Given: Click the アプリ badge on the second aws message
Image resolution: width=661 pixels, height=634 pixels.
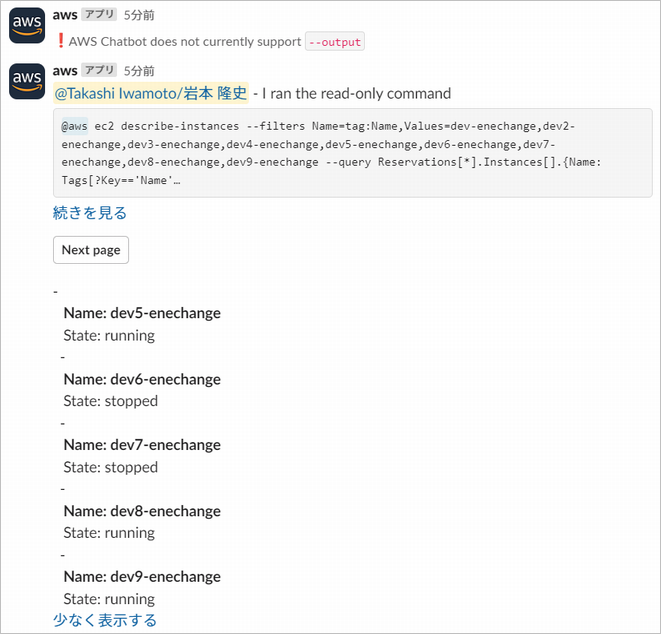Looking at the screenshot, I should click(x=99, y=70).
